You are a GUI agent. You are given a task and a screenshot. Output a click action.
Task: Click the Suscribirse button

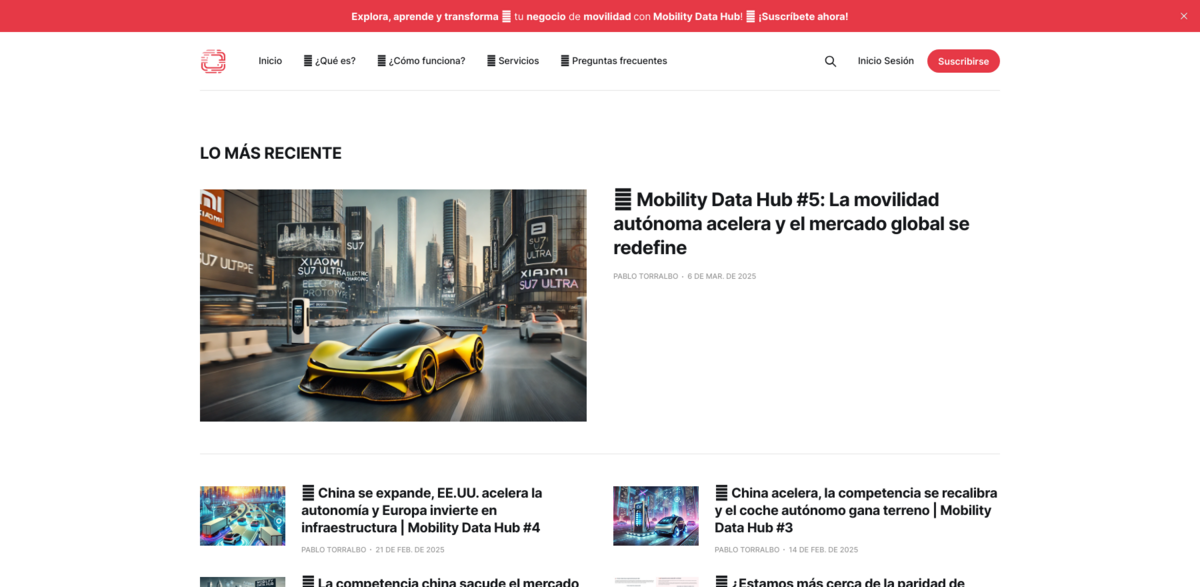[x=963, y=61]
